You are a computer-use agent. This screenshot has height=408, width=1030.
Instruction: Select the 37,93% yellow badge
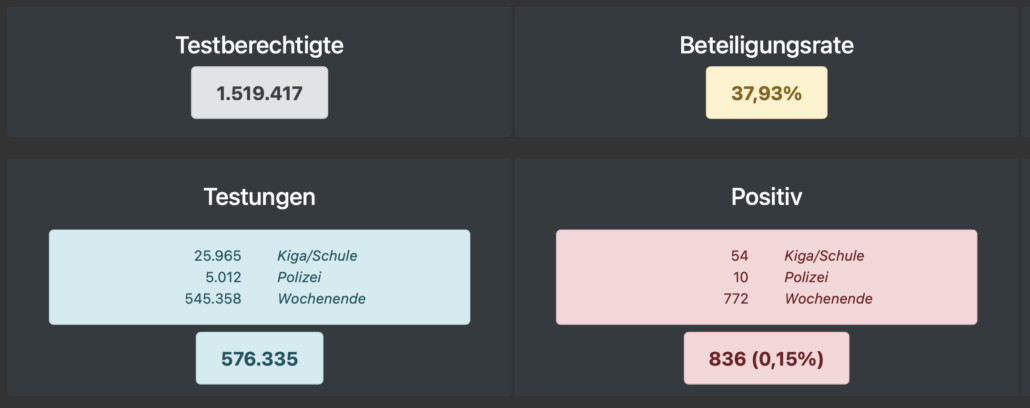point(767,93)
